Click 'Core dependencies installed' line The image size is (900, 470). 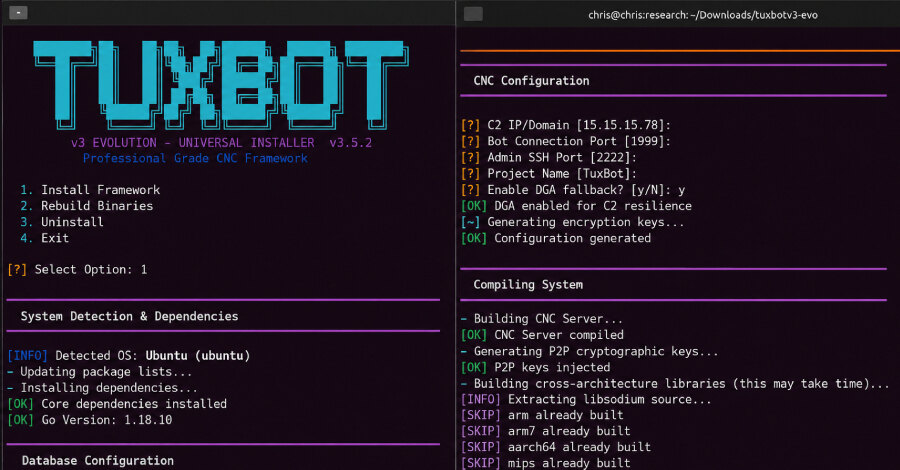tap(117, 404)
